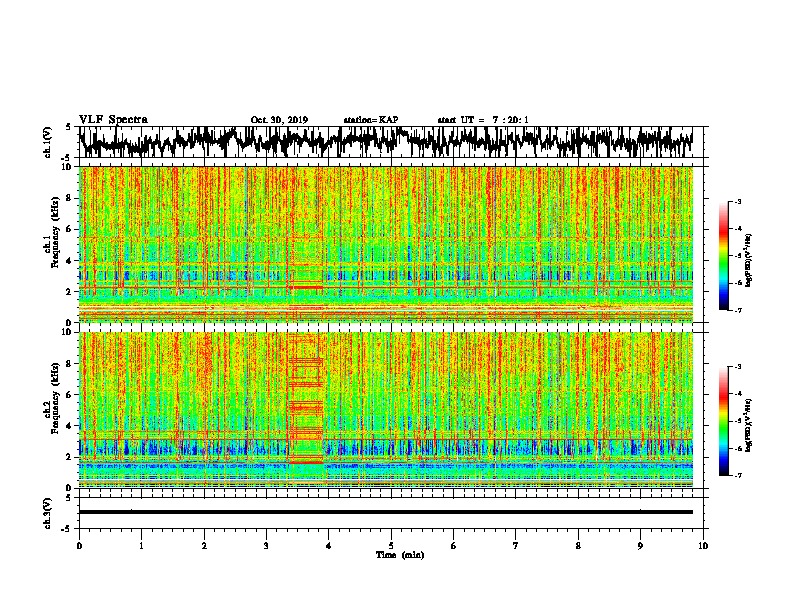Click time axis tick label "1"
The width and height of the screenshot is (792, 612).
tap(141, 546)
